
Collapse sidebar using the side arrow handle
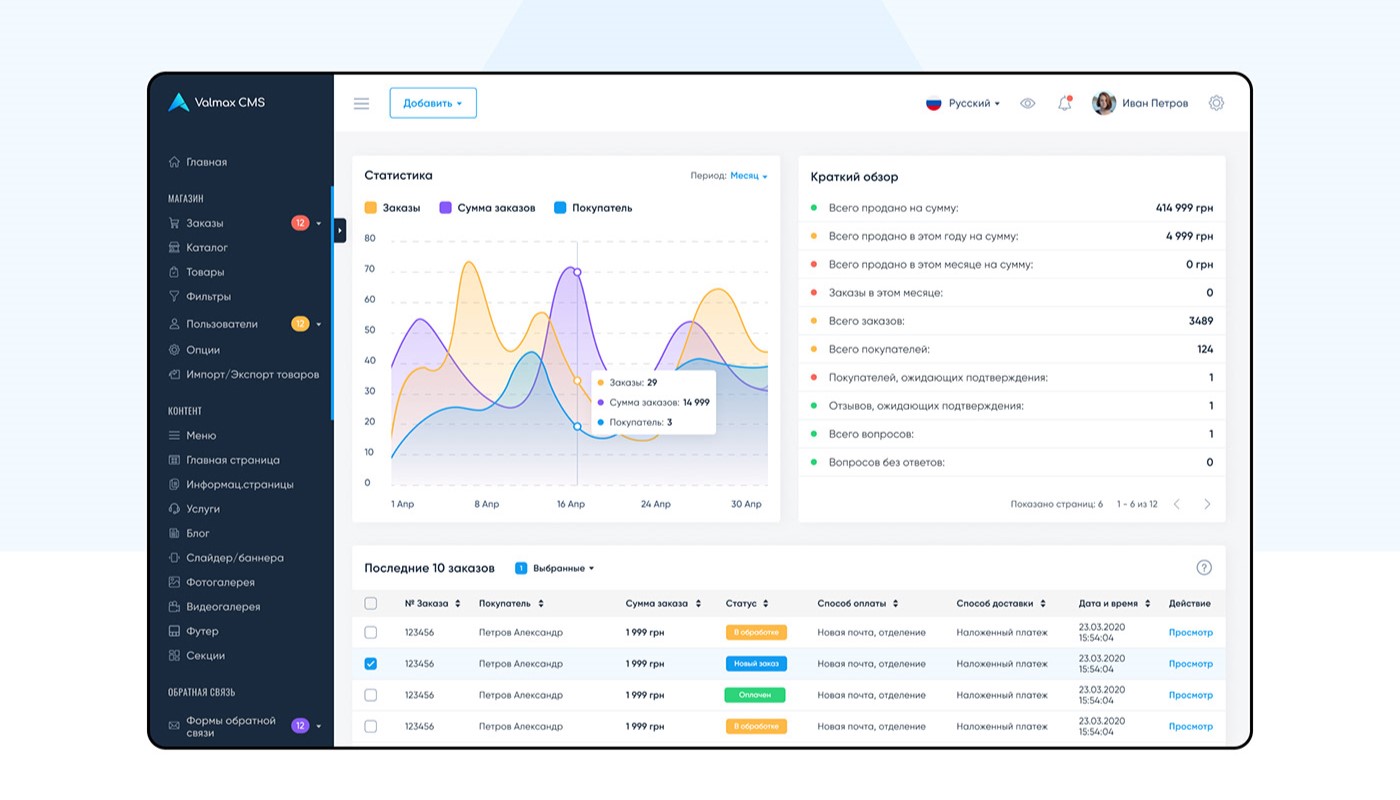tap(340, 230)
